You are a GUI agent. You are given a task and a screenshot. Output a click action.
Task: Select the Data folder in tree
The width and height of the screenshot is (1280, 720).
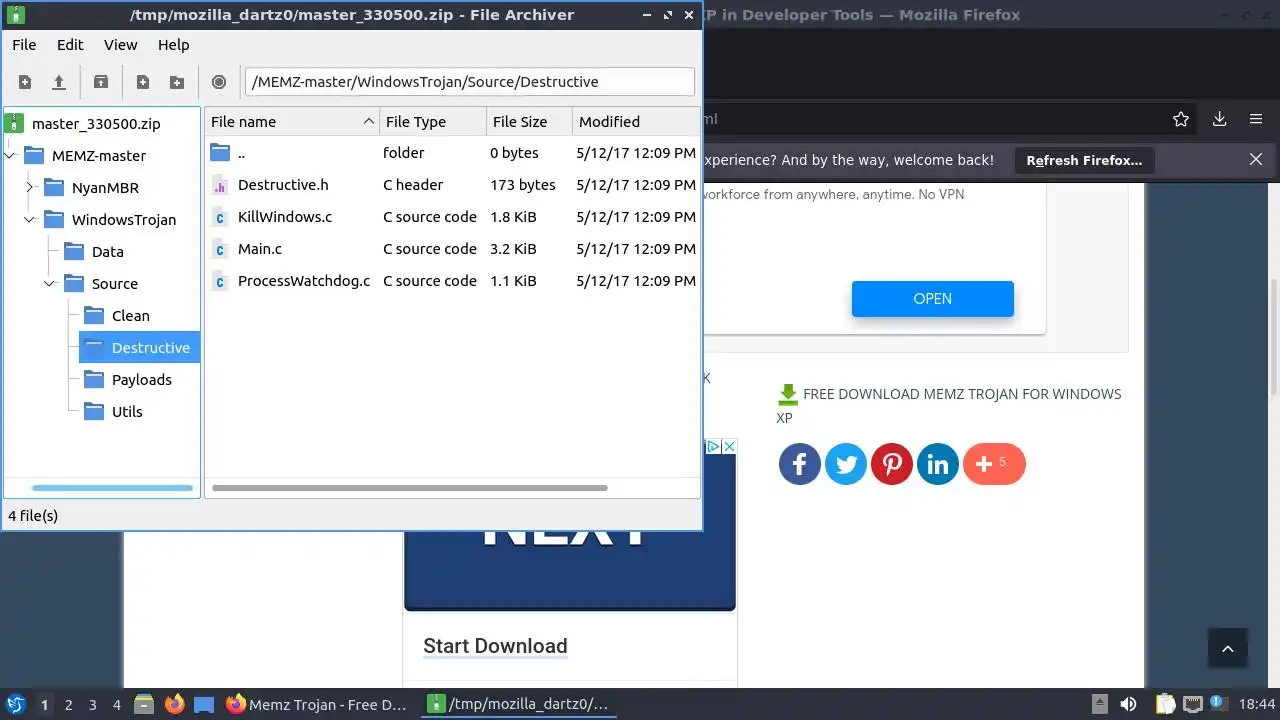pyautogui.click(x=108, y=252)
